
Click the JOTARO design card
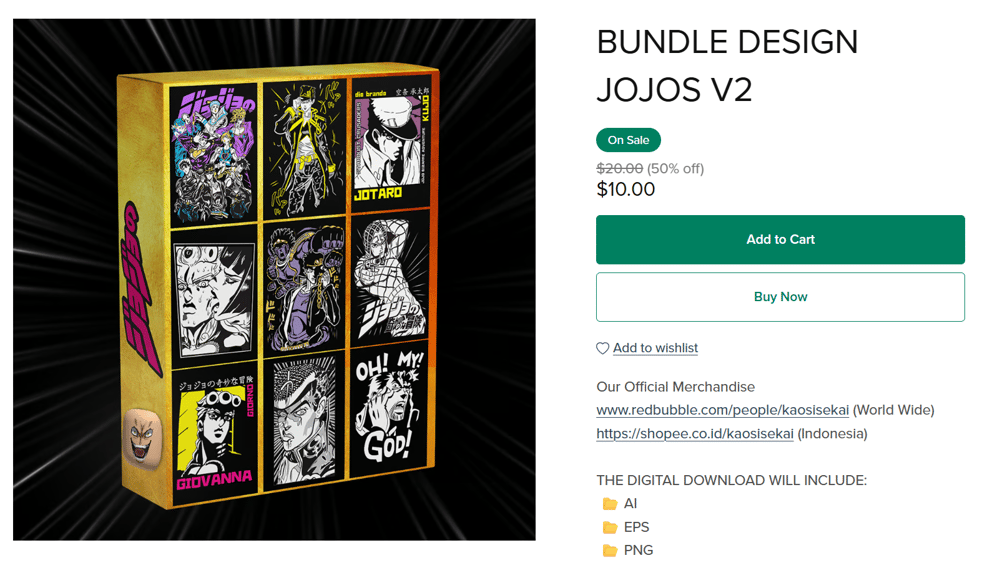point(392,143)
